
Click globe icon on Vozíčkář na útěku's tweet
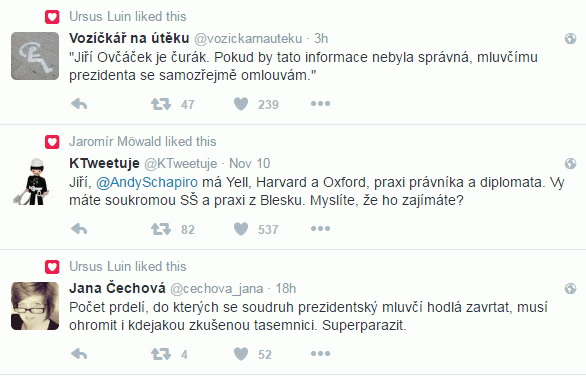coord(570,38)
